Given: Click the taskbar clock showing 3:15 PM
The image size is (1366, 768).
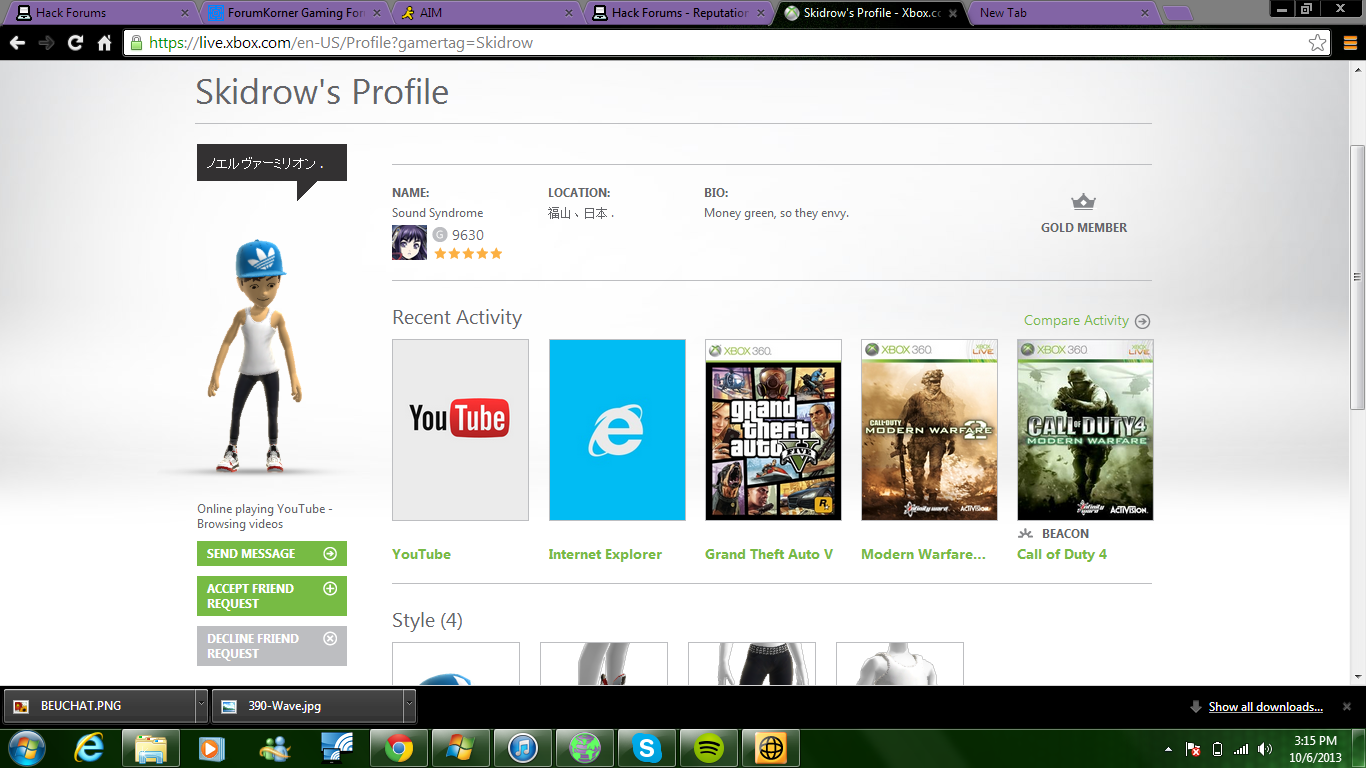Looking at the screenshot, I should coord(1315,749).
